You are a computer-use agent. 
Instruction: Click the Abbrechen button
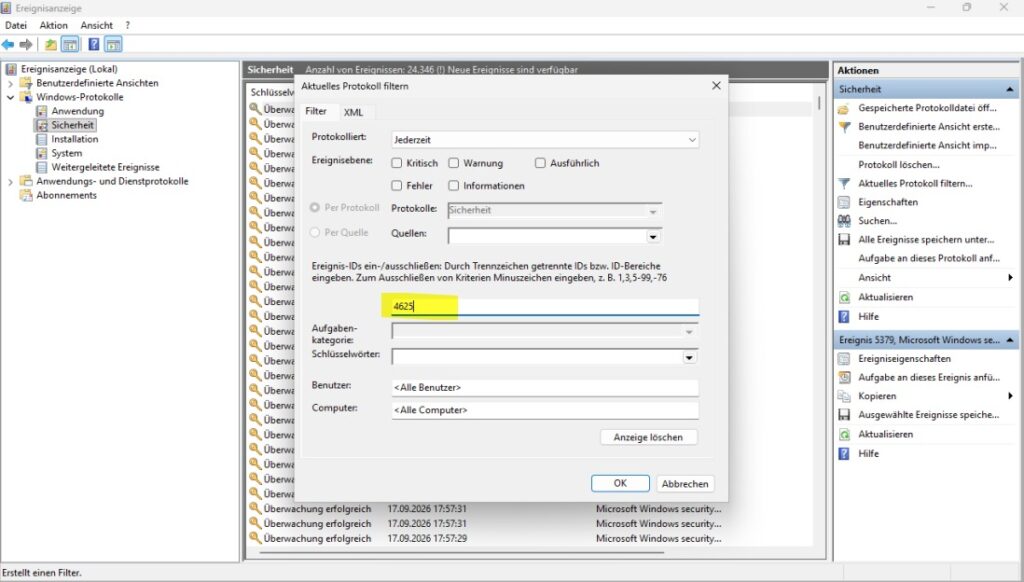click(x=684, y=484)
